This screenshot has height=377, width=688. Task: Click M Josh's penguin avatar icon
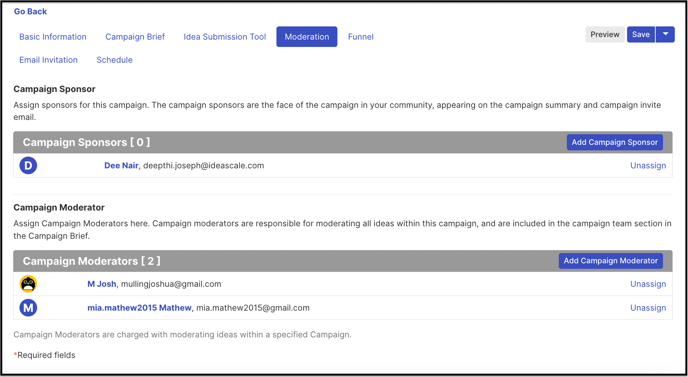pyautogui.click(x=28, y=284)
